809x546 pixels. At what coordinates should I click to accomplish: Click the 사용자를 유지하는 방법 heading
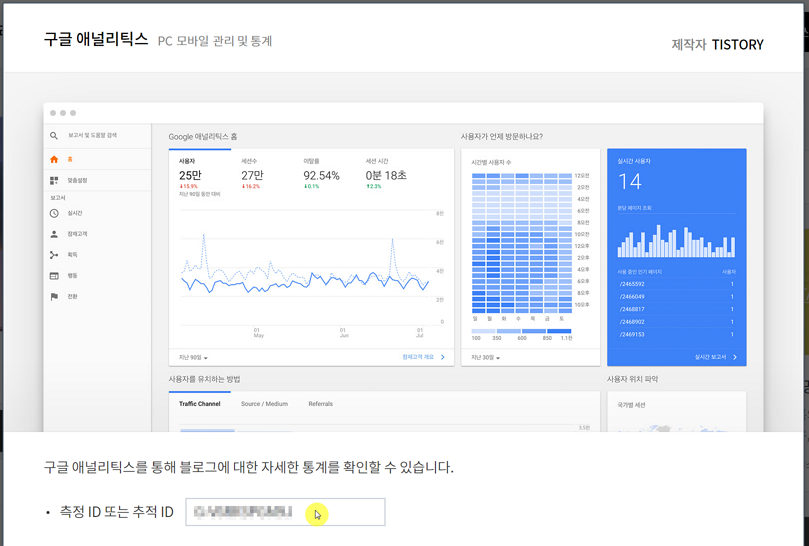204,379
